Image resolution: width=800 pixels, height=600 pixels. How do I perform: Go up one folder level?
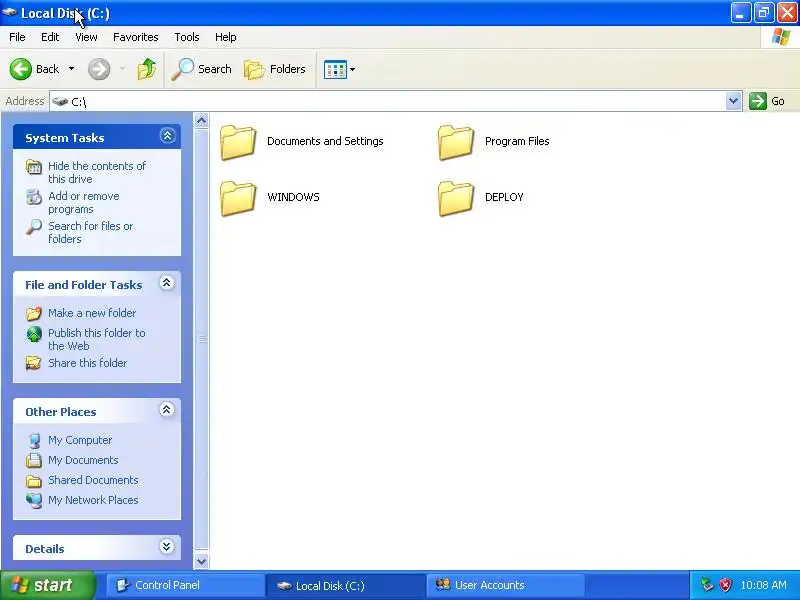click(147, 69)
